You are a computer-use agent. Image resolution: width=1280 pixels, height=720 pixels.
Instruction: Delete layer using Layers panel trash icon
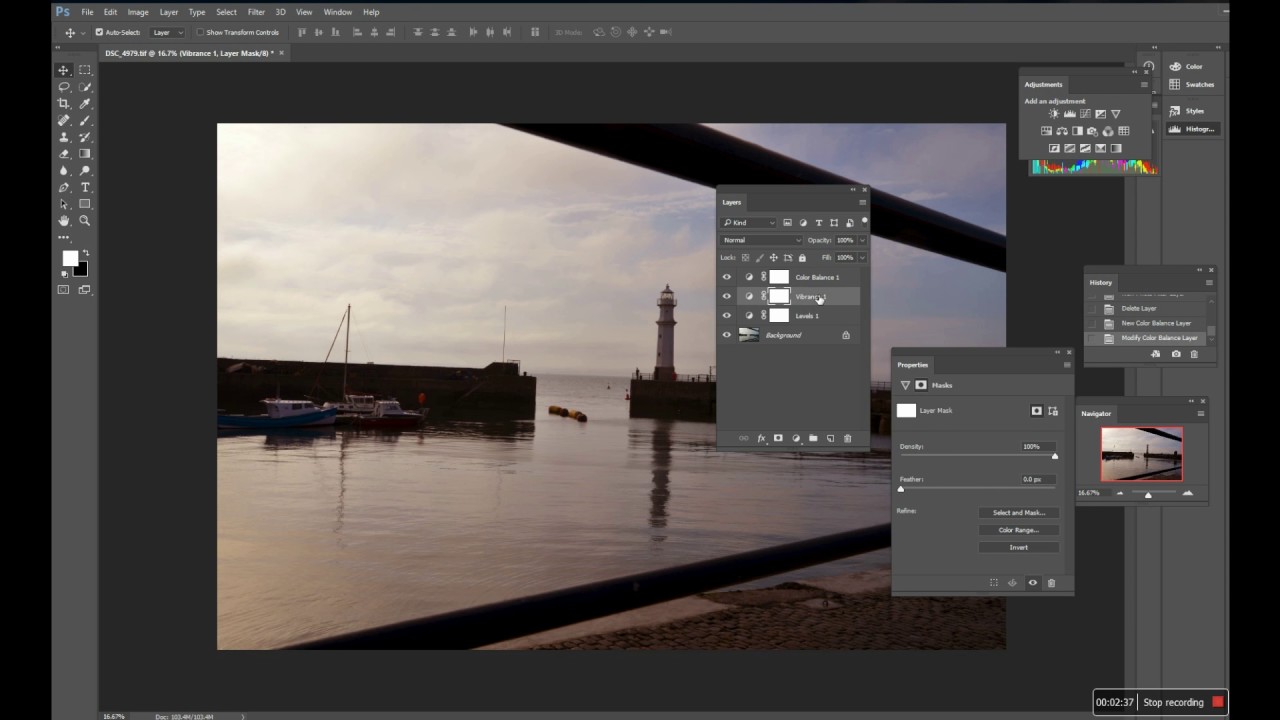point(848,438)
